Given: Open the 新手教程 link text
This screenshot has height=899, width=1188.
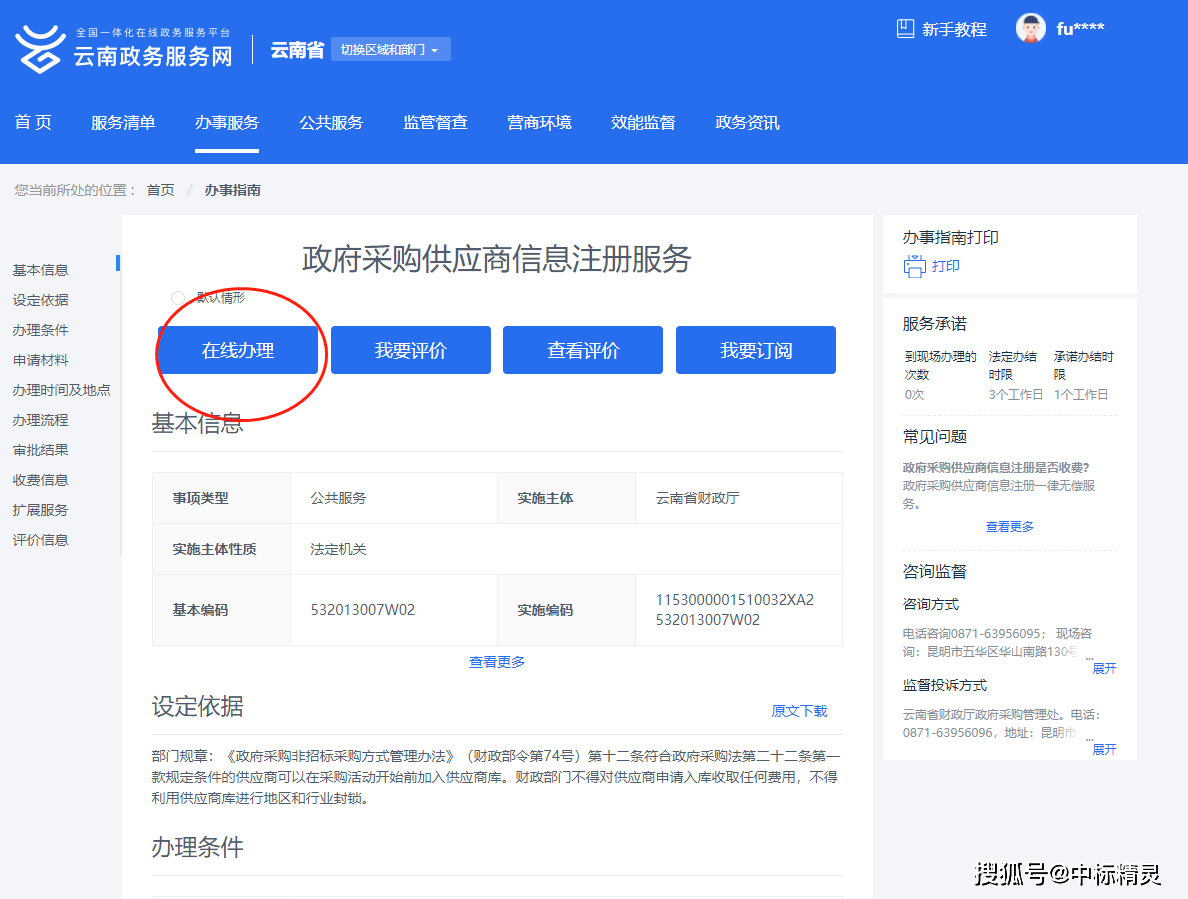Looking at the screenshot, I should (x=954, y=30).
